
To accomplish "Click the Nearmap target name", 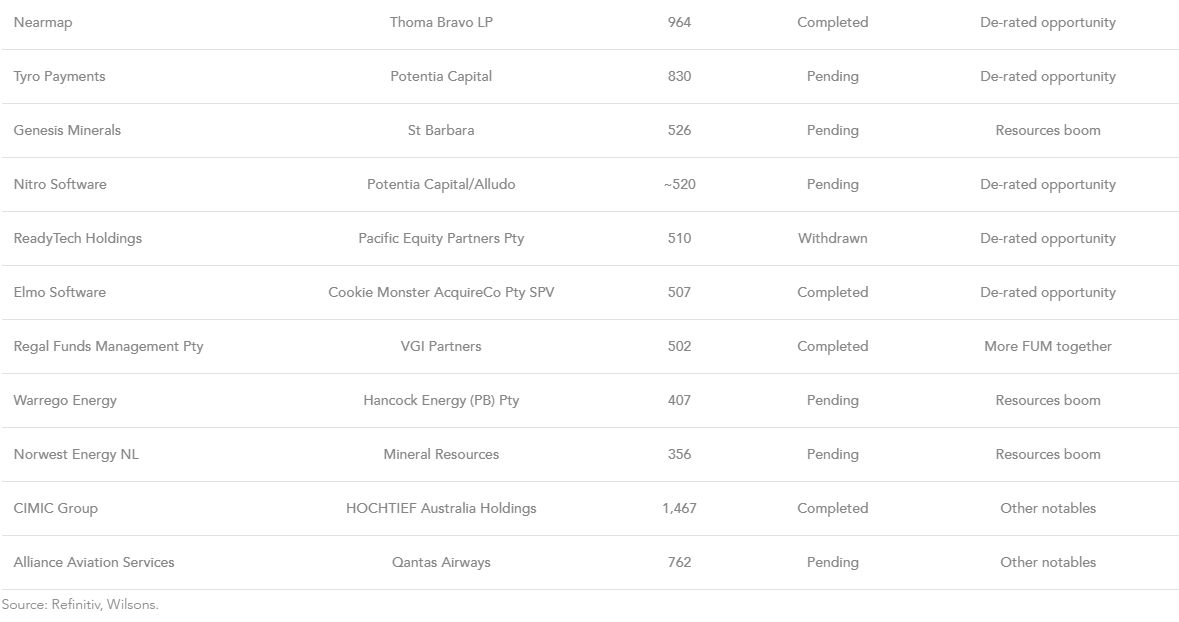I will tap(43, 22).
